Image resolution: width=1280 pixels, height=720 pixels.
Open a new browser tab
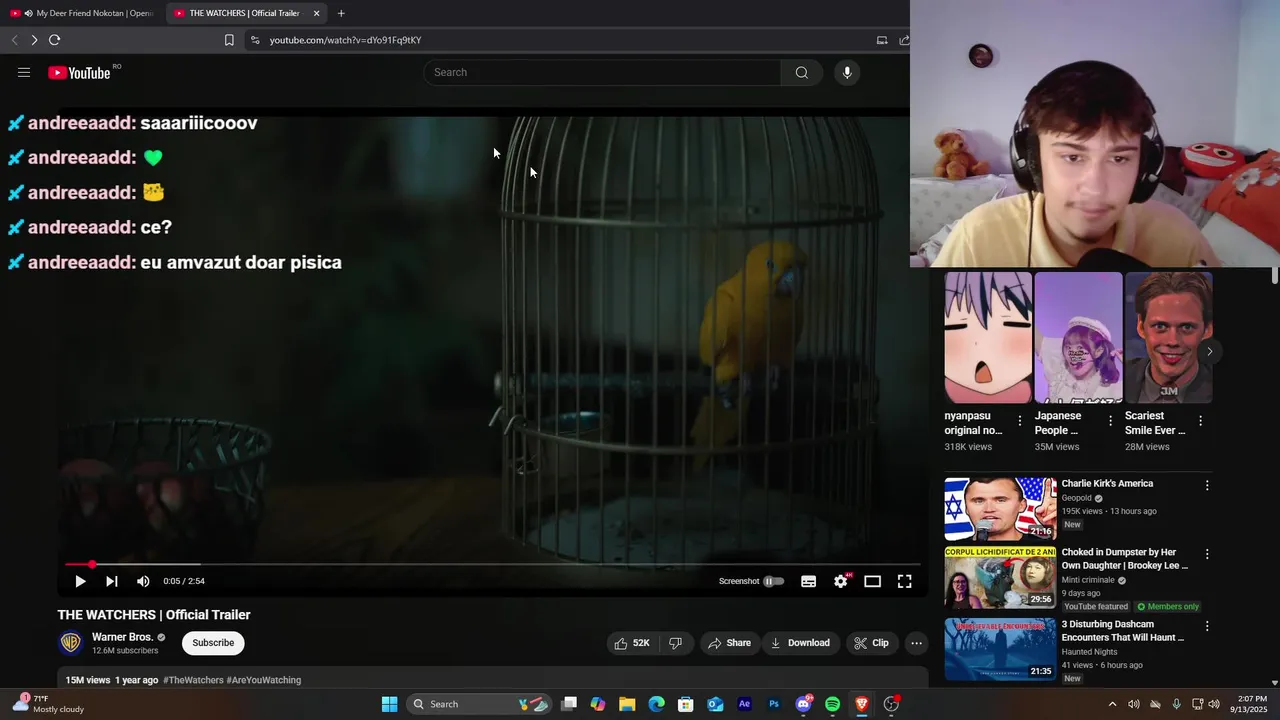coord(341,13)
